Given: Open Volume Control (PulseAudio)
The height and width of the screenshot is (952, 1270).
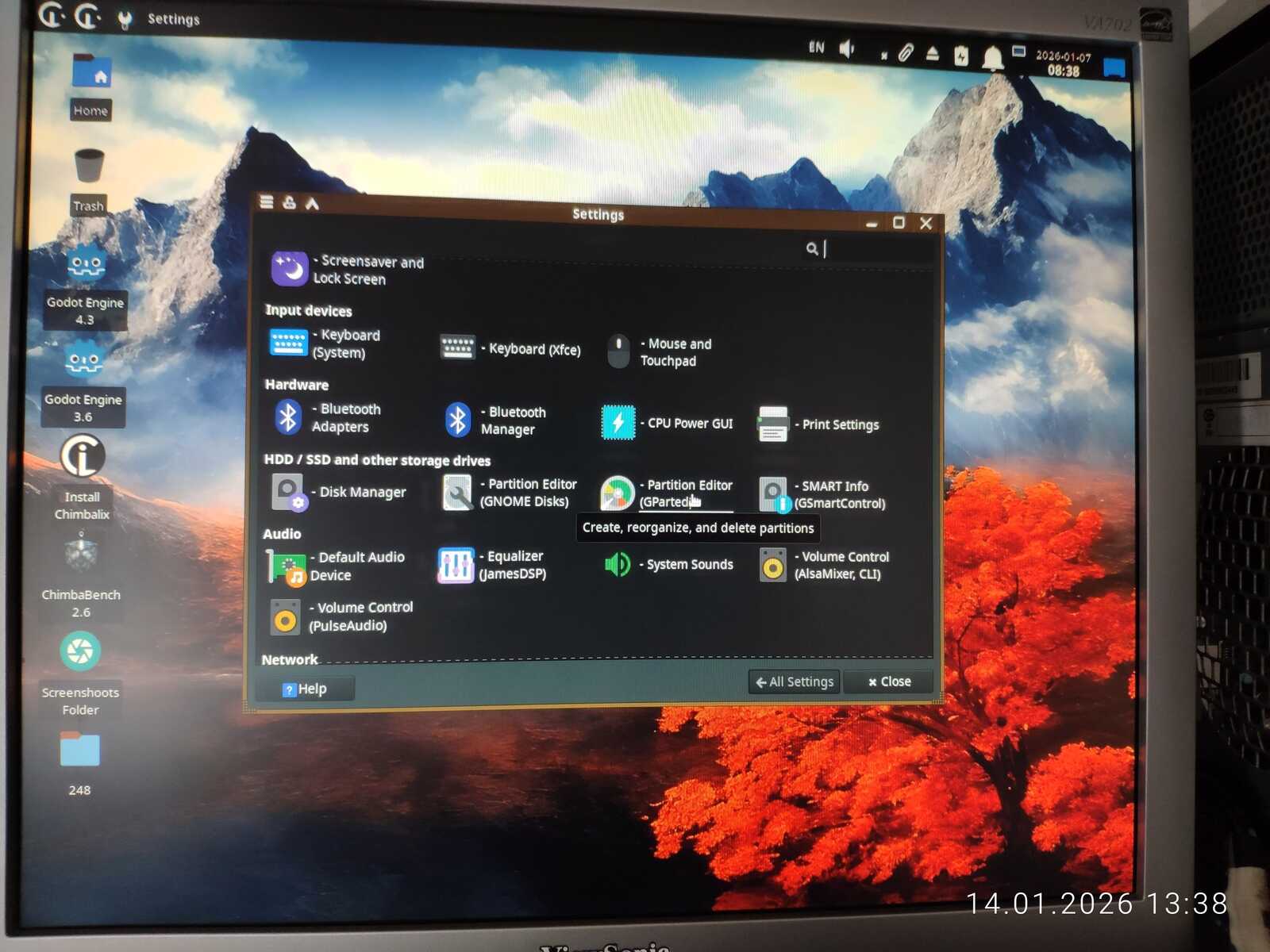Looking at the screenshot, I should pos(341,616).
